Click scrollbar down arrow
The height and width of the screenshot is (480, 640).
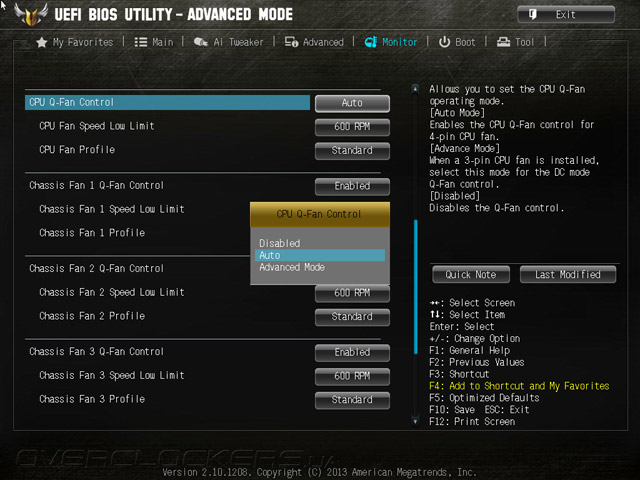pyautogui.click(x=415, y=421)
